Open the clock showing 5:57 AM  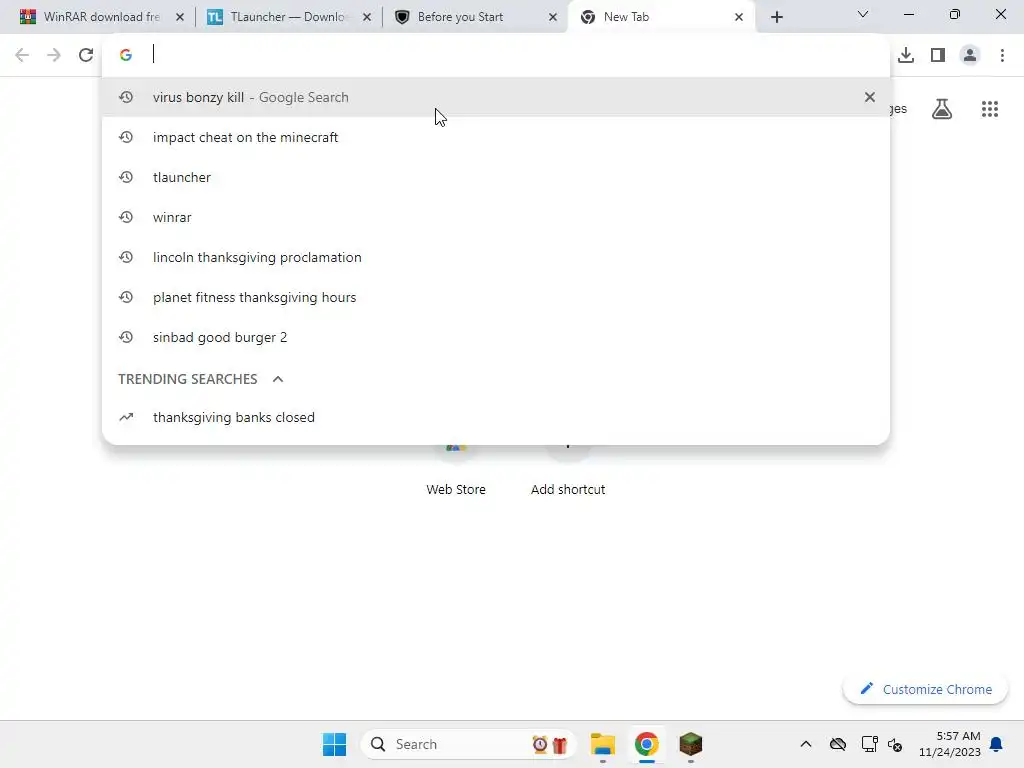pos(950,744)
